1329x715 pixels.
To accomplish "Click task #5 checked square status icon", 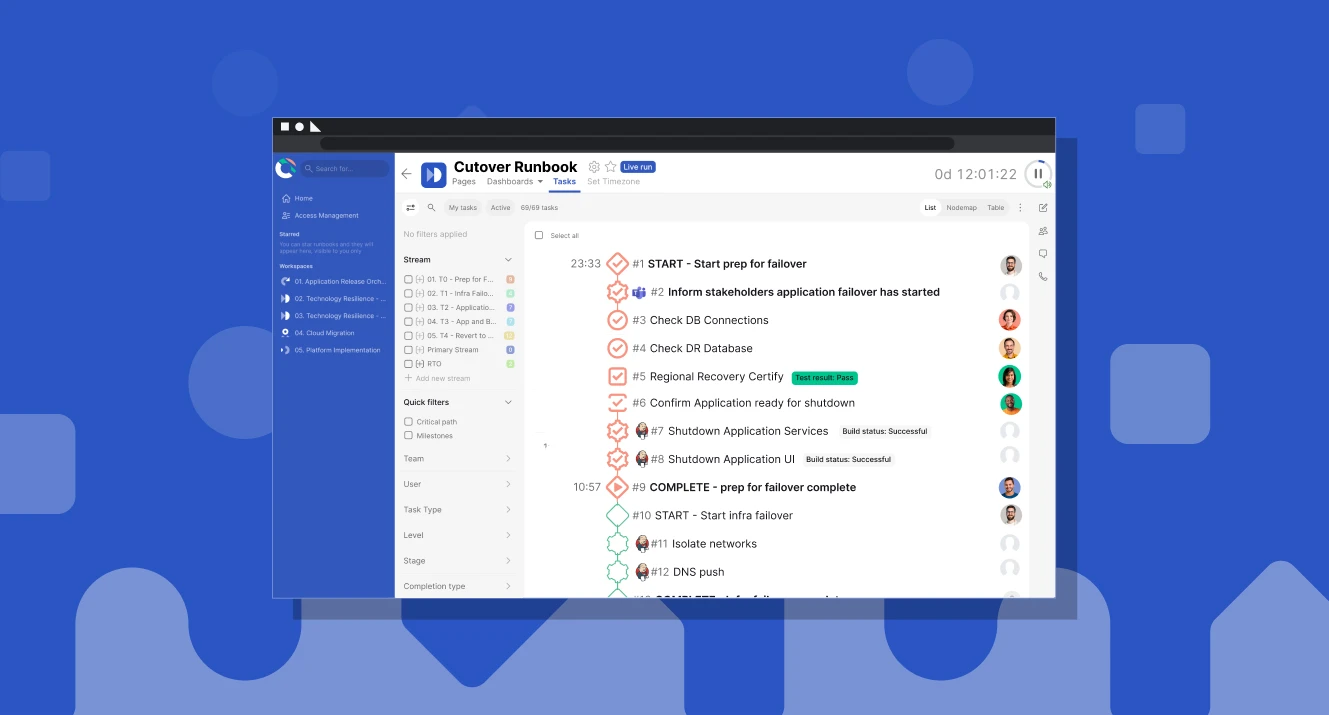I will [x=617, y=377].
